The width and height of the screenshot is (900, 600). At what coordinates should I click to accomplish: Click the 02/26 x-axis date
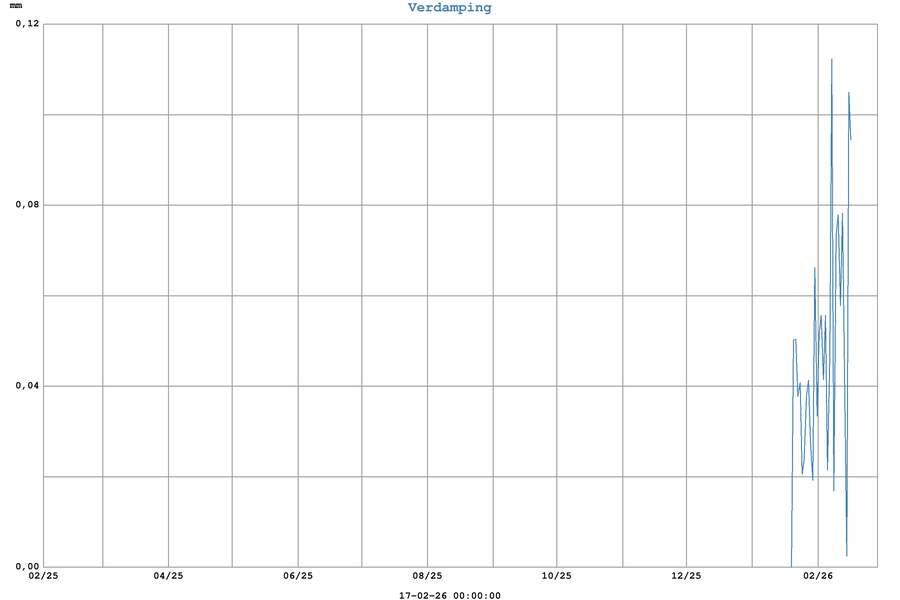pyautogui.click(x=817, y=576)
